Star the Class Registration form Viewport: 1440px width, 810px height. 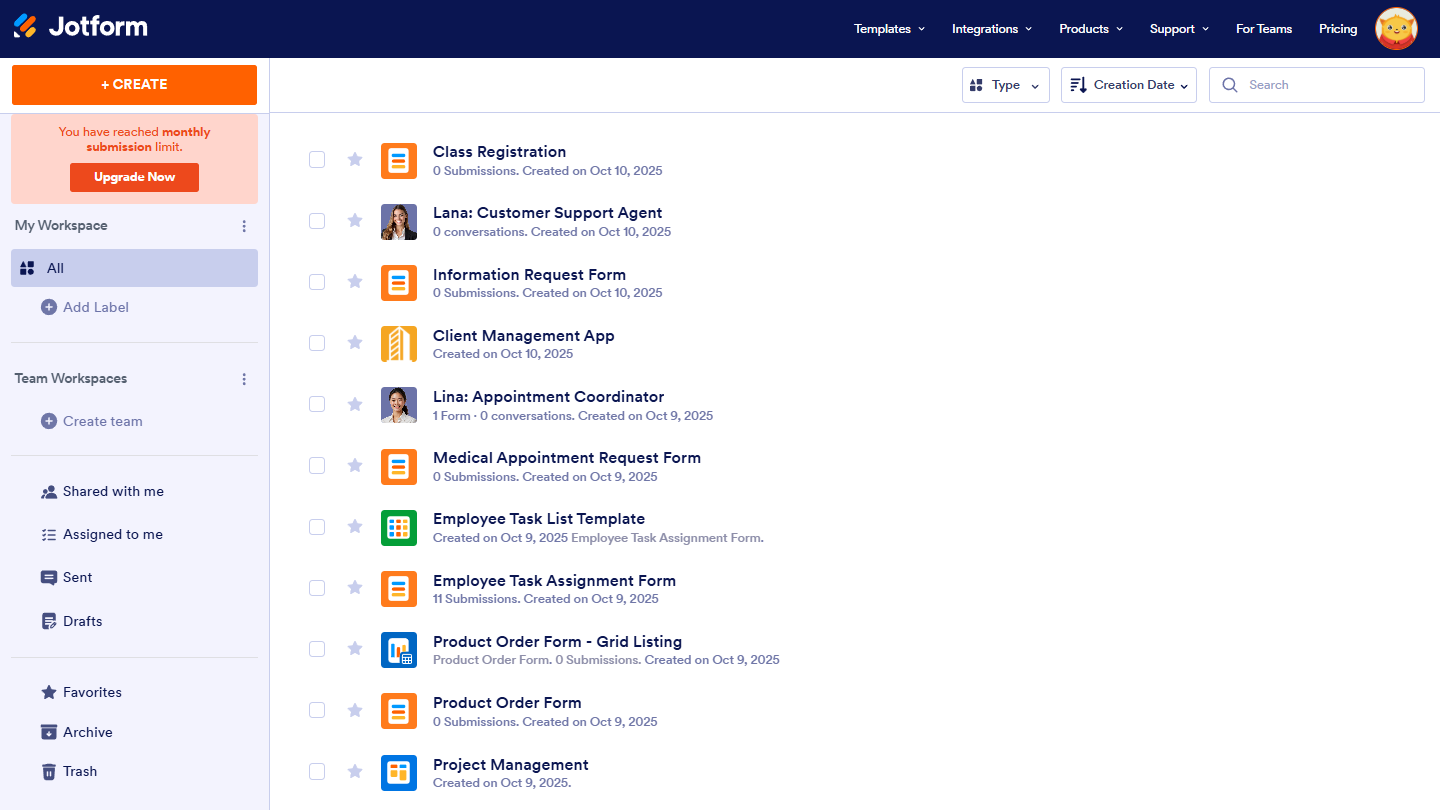click(355, 159)
